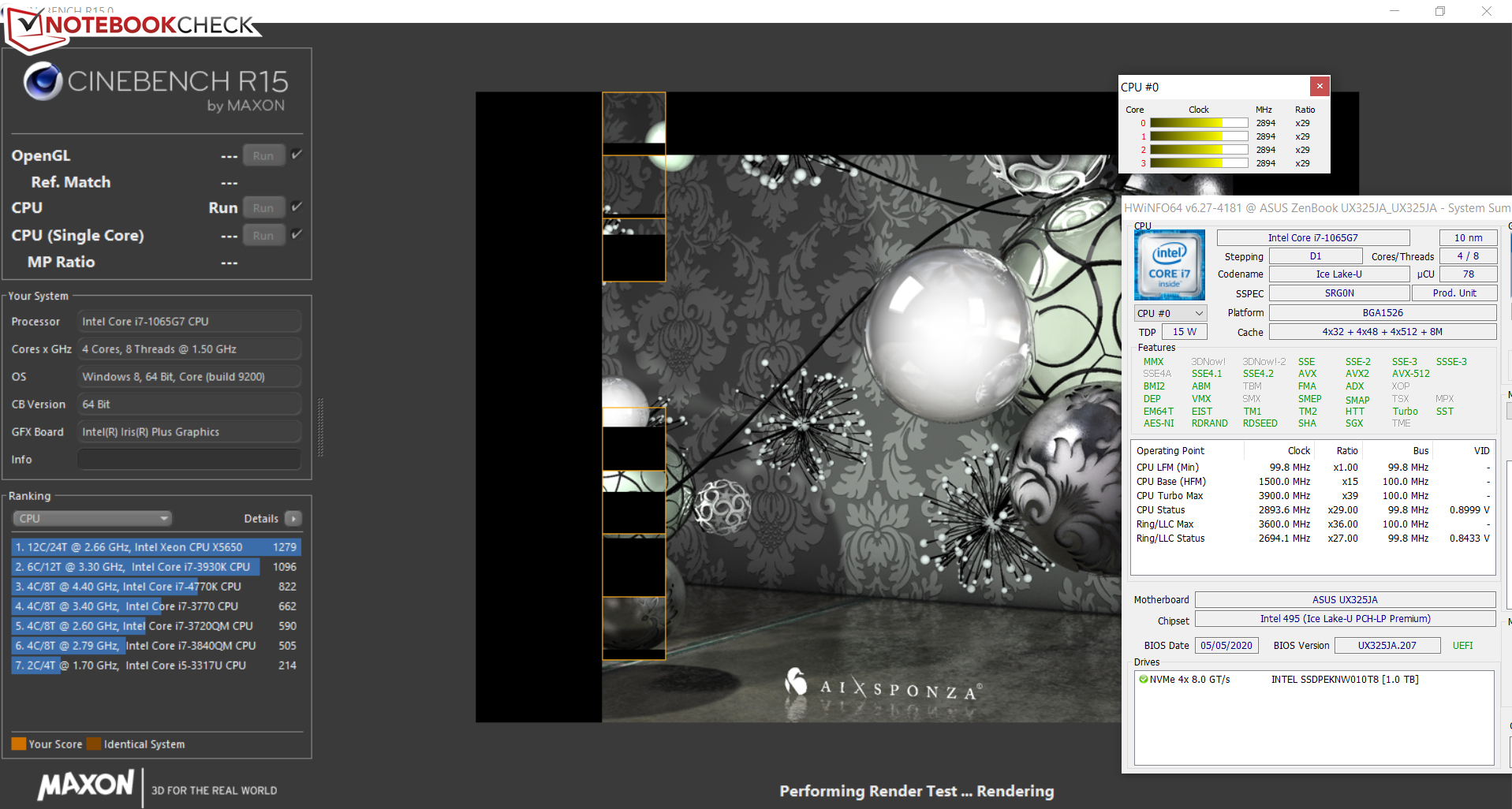Click the Intel Core i7 badge in HWiNFO
The image size is (1512, 809).
click(1169, 265)
